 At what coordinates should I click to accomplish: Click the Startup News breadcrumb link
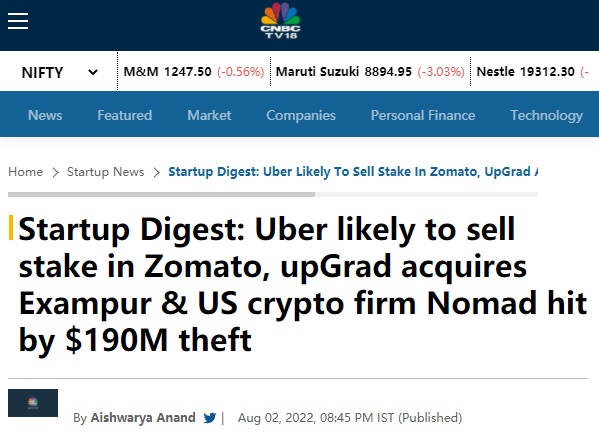105,172
